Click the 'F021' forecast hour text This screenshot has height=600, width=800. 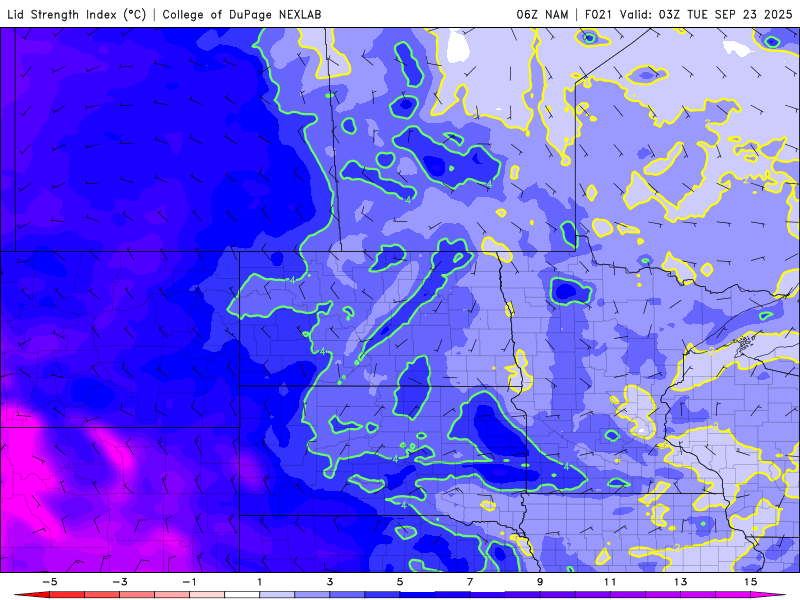coord(598,14)
